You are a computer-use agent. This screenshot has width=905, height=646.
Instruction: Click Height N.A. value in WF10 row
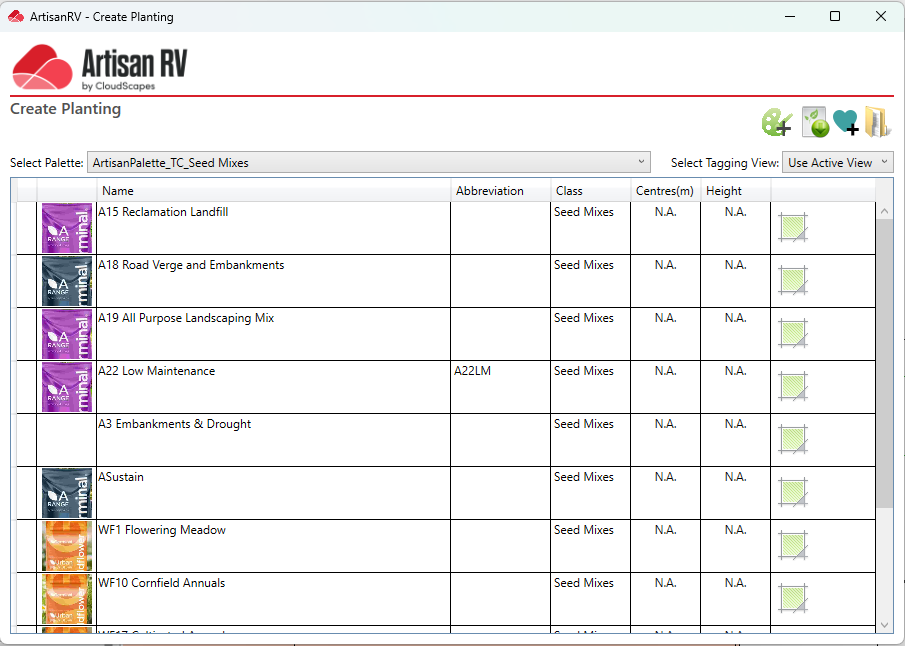(735, 583)
